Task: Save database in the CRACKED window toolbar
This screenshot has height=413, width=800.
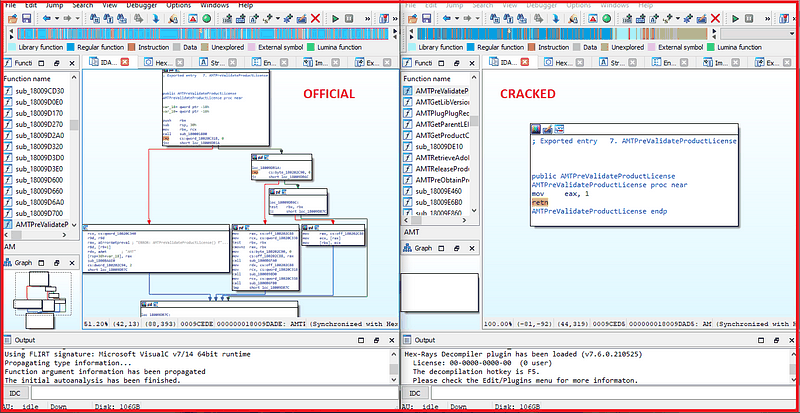Action: 427,19
